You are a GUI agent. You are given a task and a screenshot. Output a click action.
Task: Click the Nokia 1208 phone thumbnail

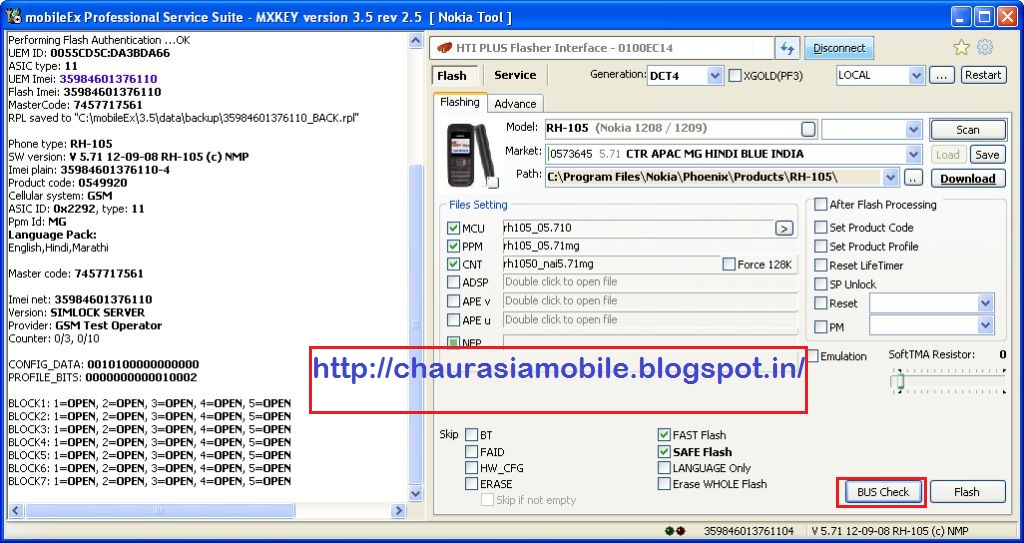tap(469, 156)
